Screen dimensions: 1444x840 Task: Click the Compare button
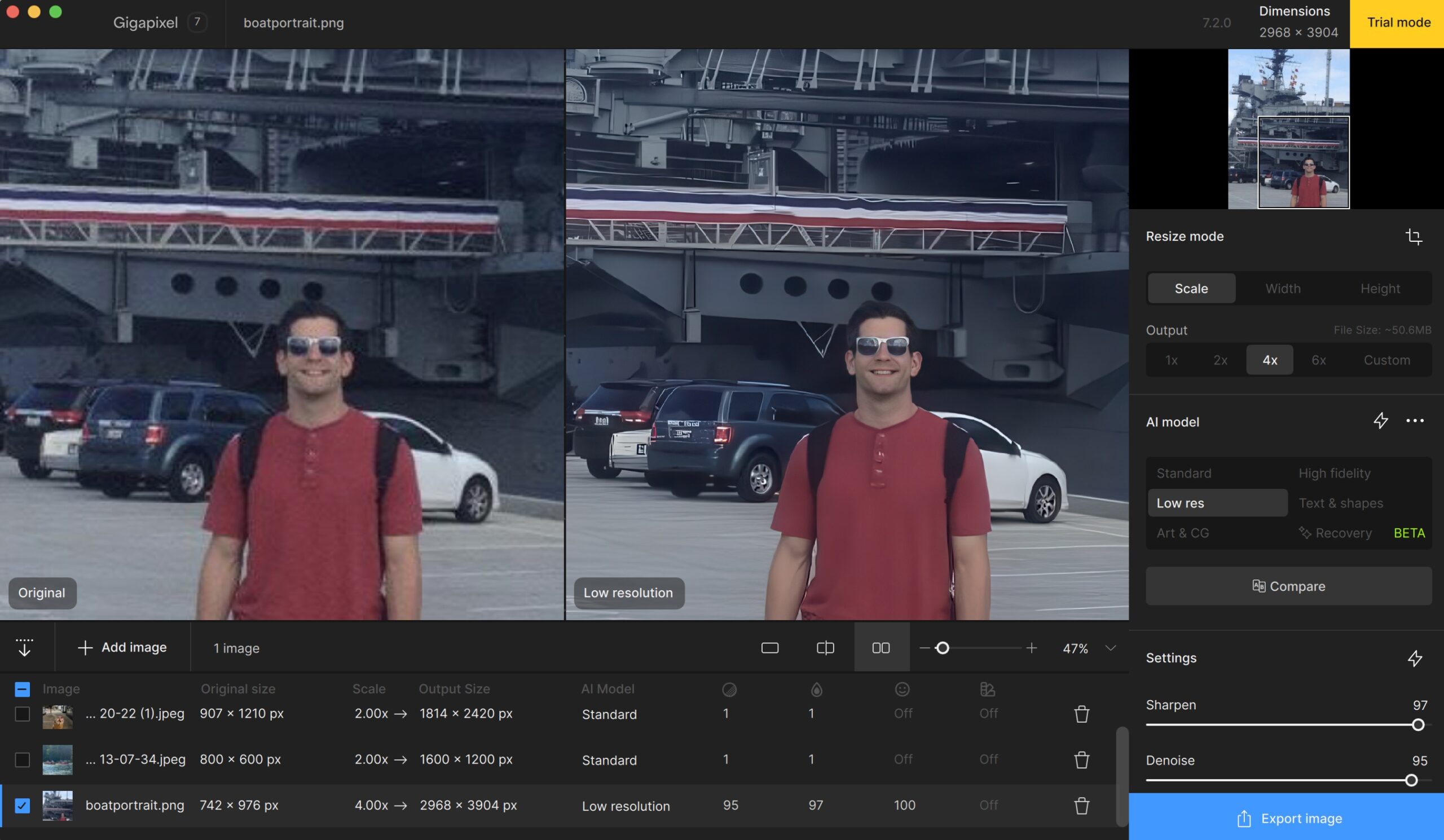click(1288, 586)
